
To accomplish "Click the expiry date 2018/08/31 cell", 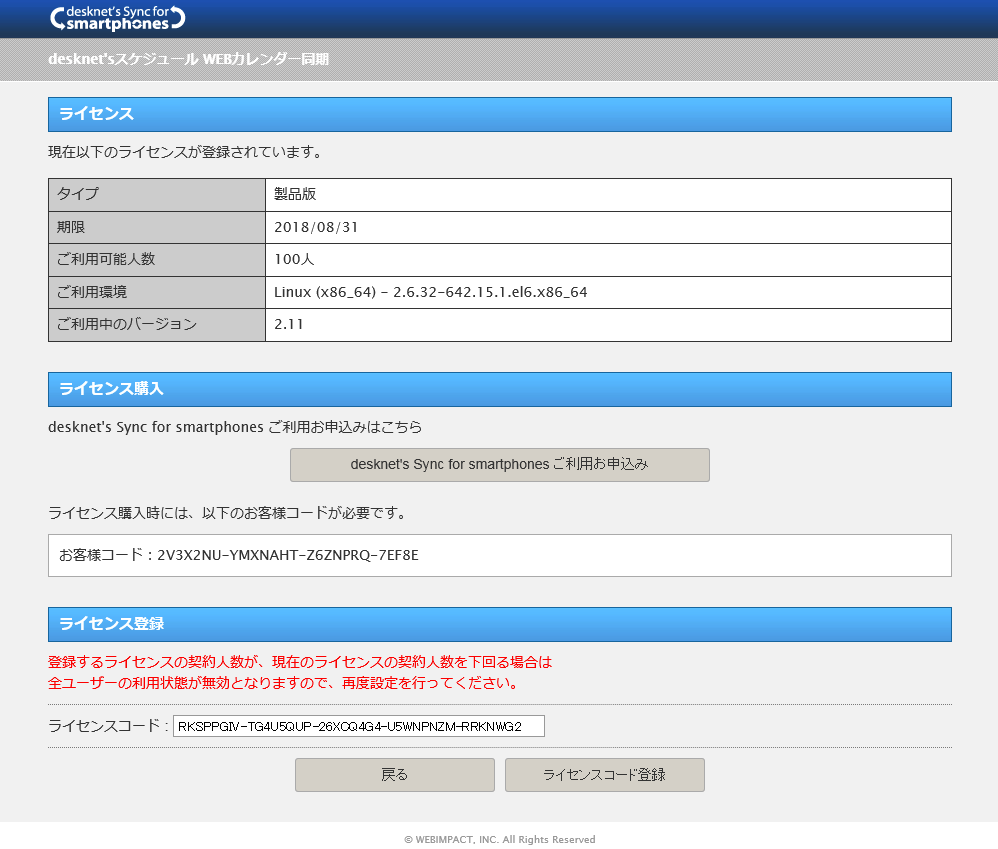I will coord(608,227).
